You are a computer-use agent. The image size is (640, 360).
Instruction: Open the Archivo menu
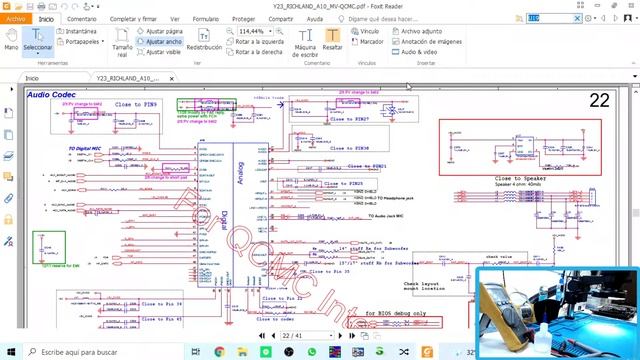click(x=16, y=19)
